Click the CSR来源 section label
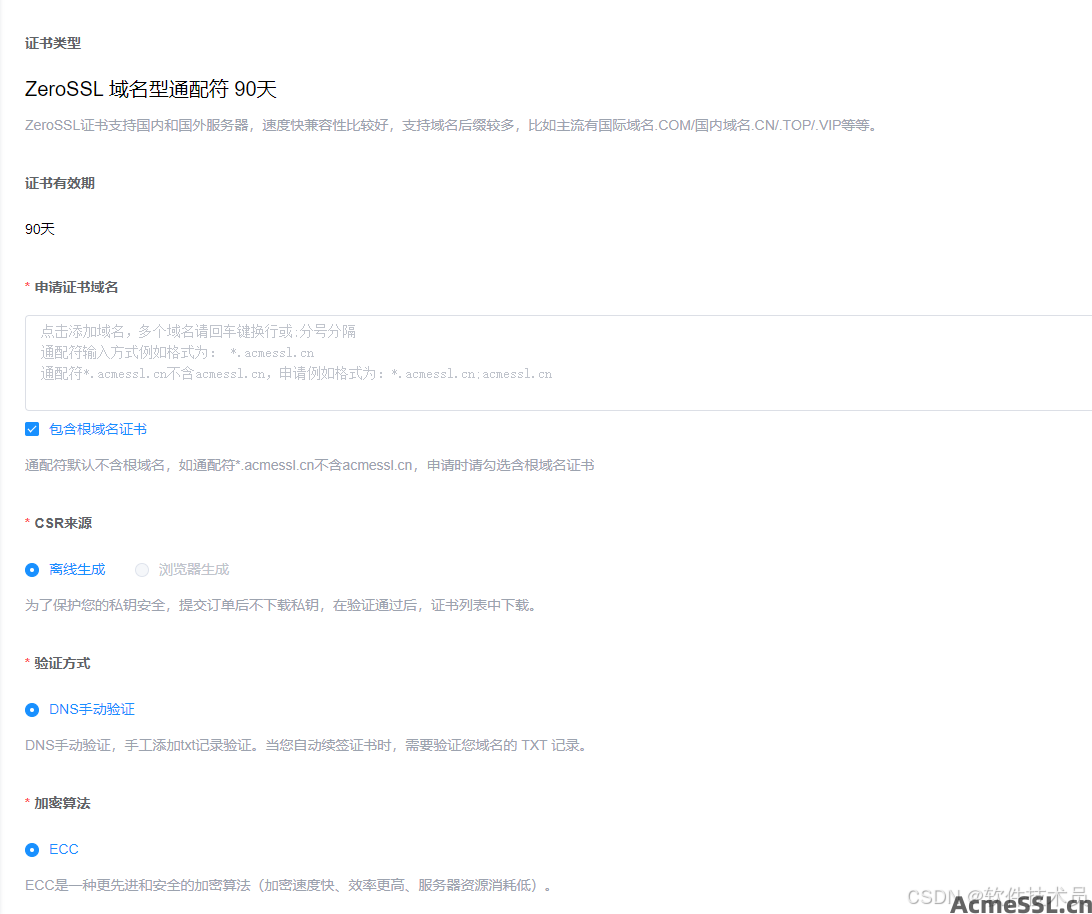This screenshot has height=914, width=1092. pos(63,523)
